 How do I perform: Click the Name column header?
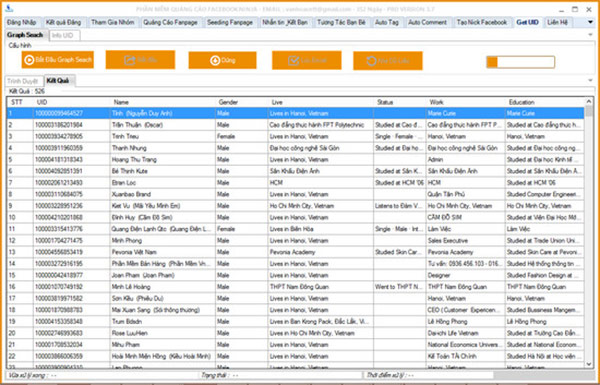(163, 102)
